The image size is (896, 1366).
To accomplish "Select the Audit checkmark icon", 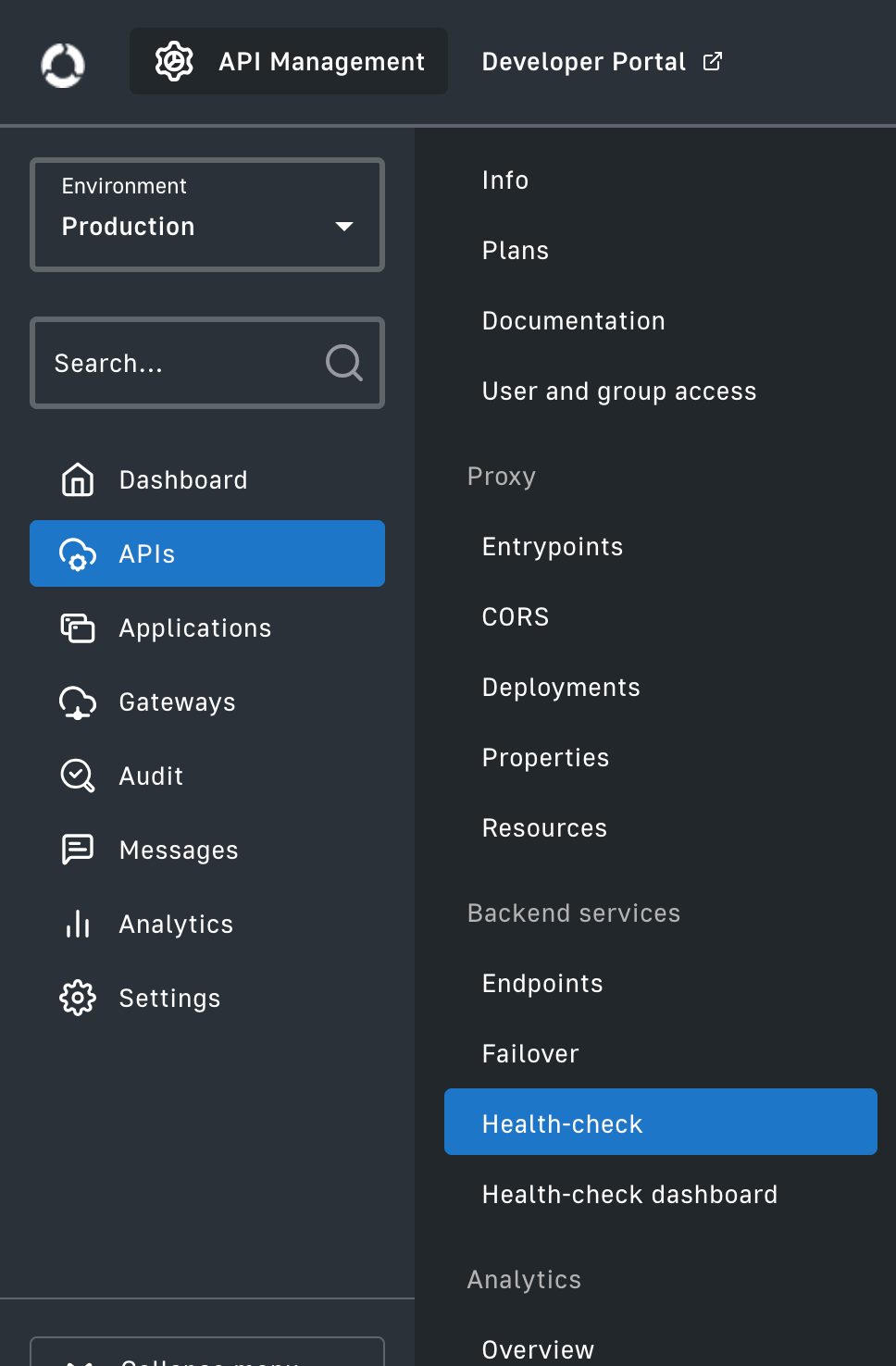I will click(x=78, y=776).
